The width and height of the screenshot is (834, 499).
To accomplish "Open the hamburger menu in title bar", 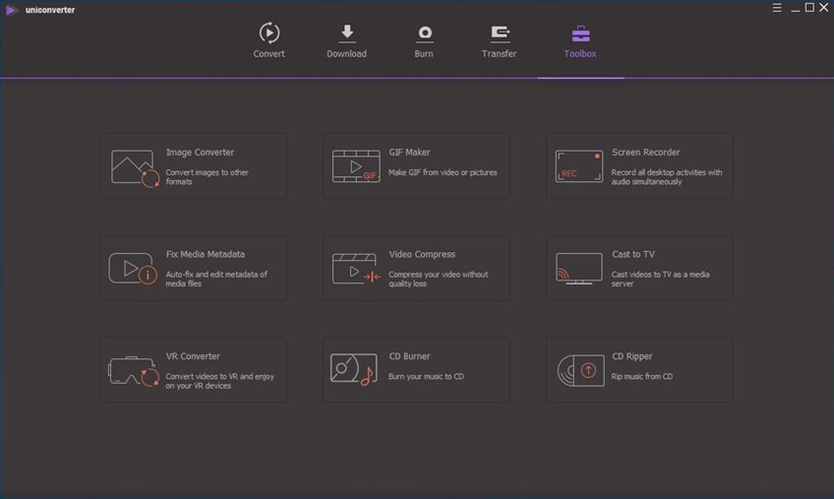I will (x=777, y=8).
